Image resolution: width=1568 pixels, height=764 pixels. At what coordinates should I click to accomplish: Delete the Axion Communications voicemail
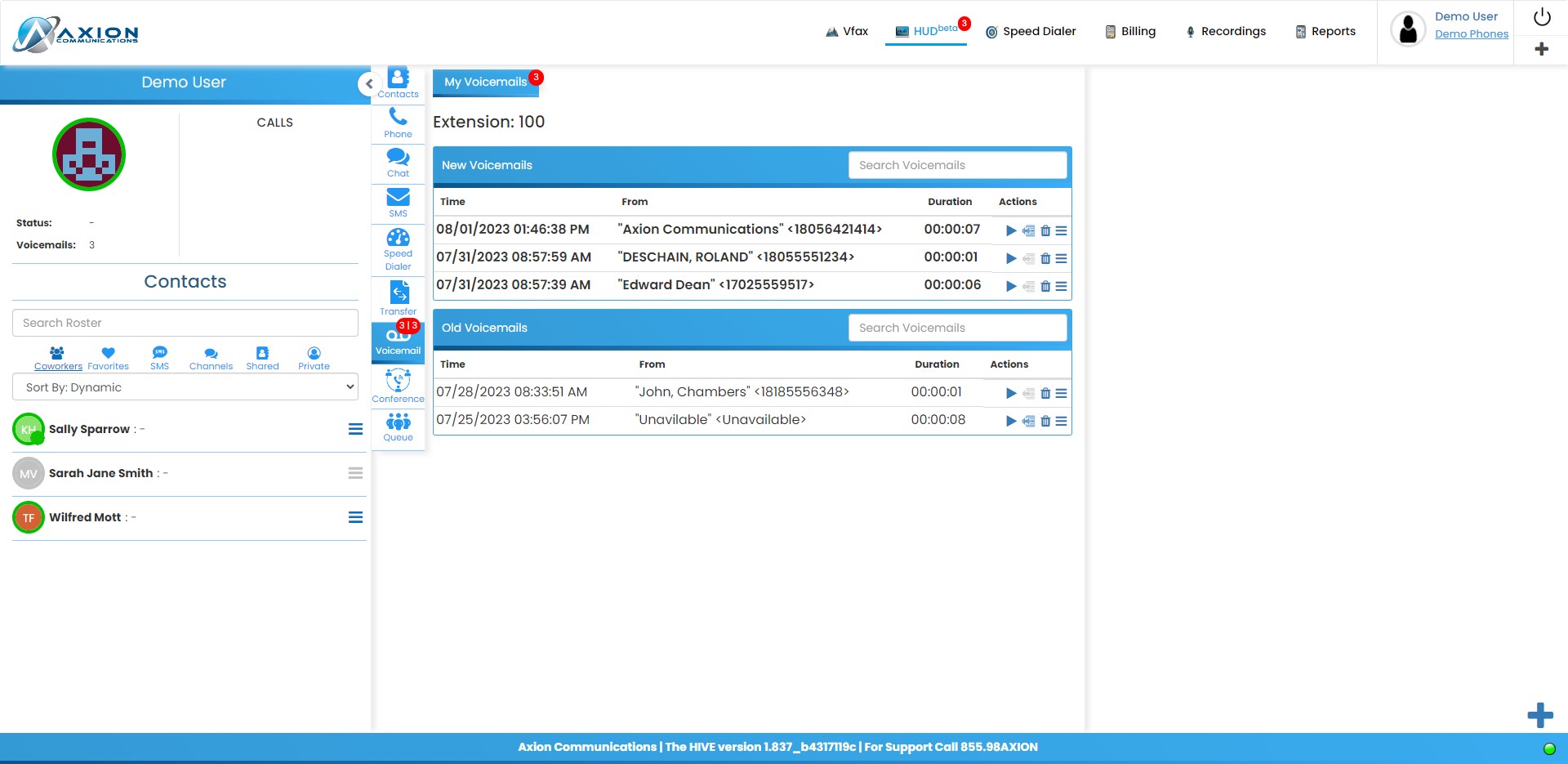click(1045, 230)
